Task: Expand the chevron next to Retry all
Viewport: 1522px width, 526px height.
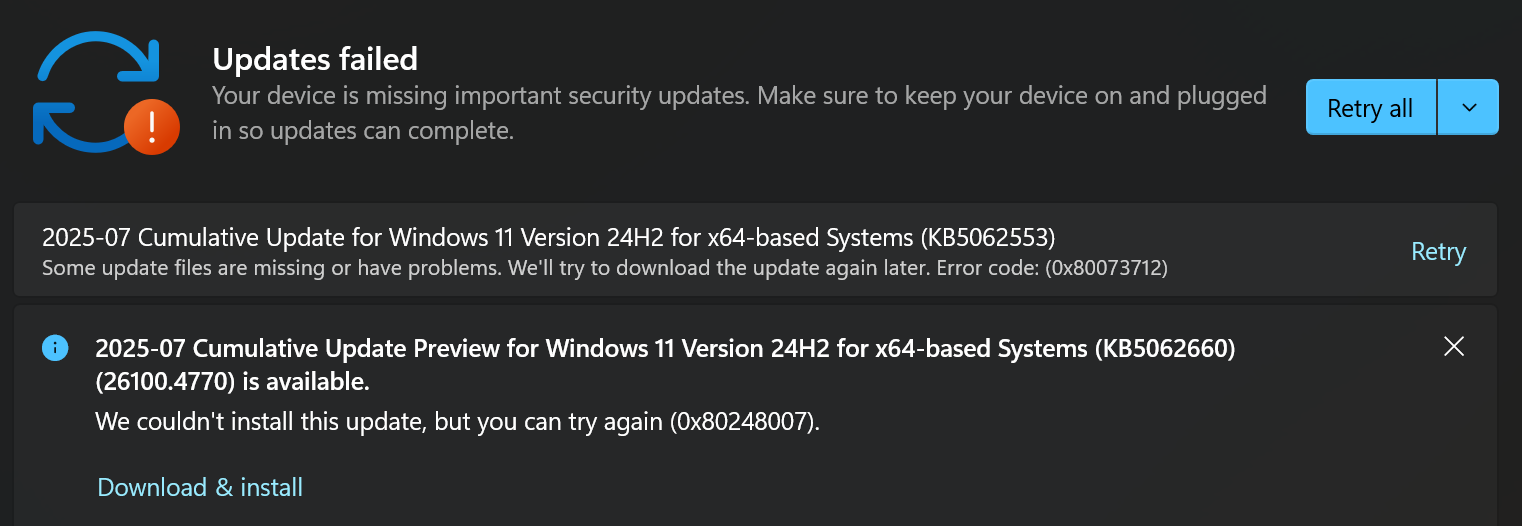Action: point(1468,107)
